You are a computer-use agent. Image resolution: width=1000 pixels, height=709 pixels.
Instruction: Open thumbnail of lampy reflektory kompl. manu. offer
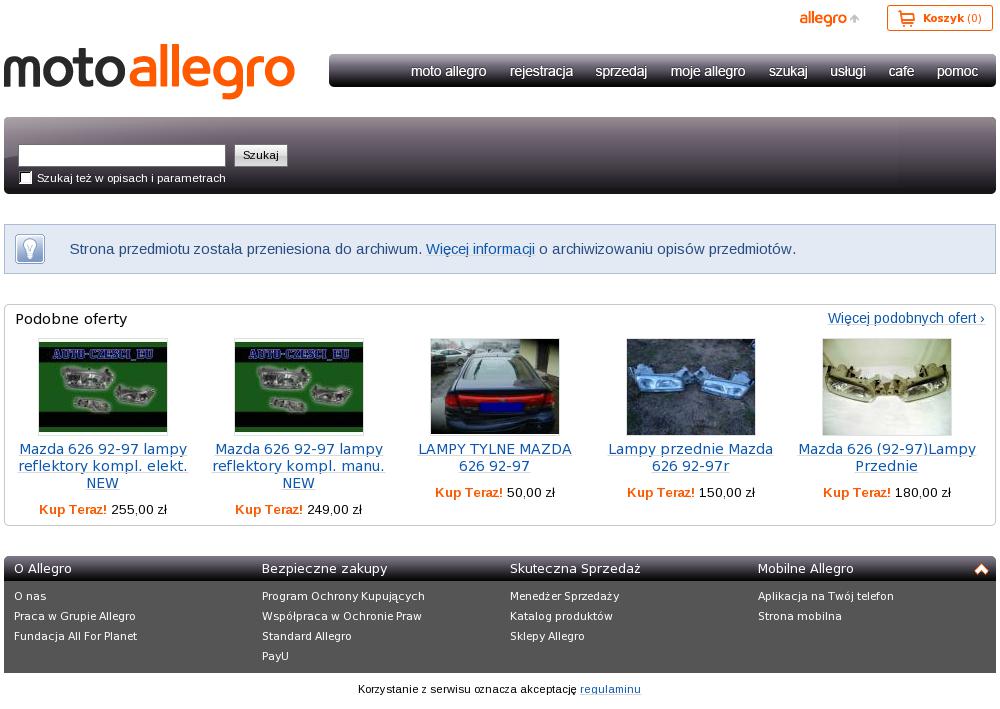click(298, 387)
